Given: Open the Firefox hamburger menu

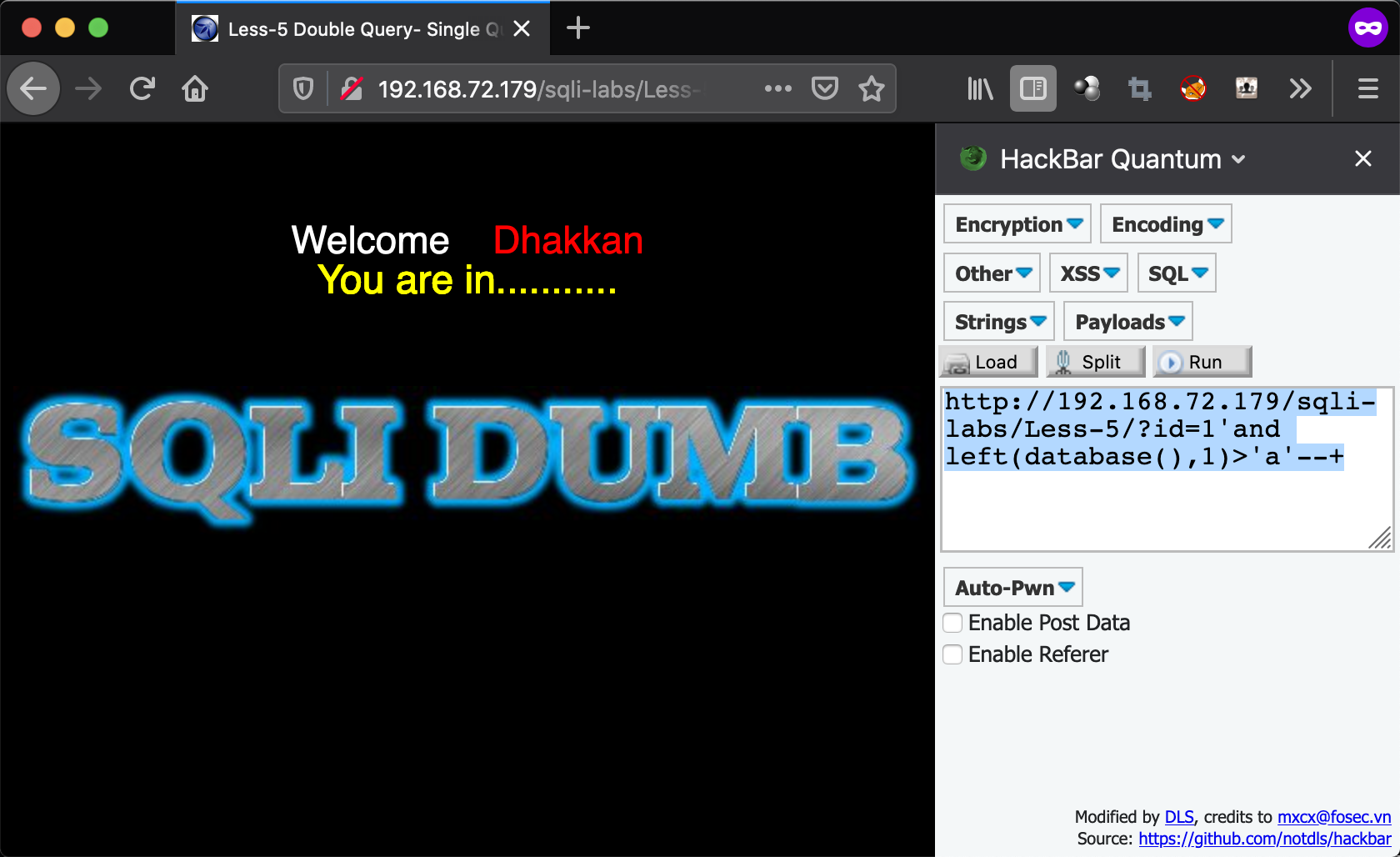Looking at the screenshot, I should (x=1367, y=88).
